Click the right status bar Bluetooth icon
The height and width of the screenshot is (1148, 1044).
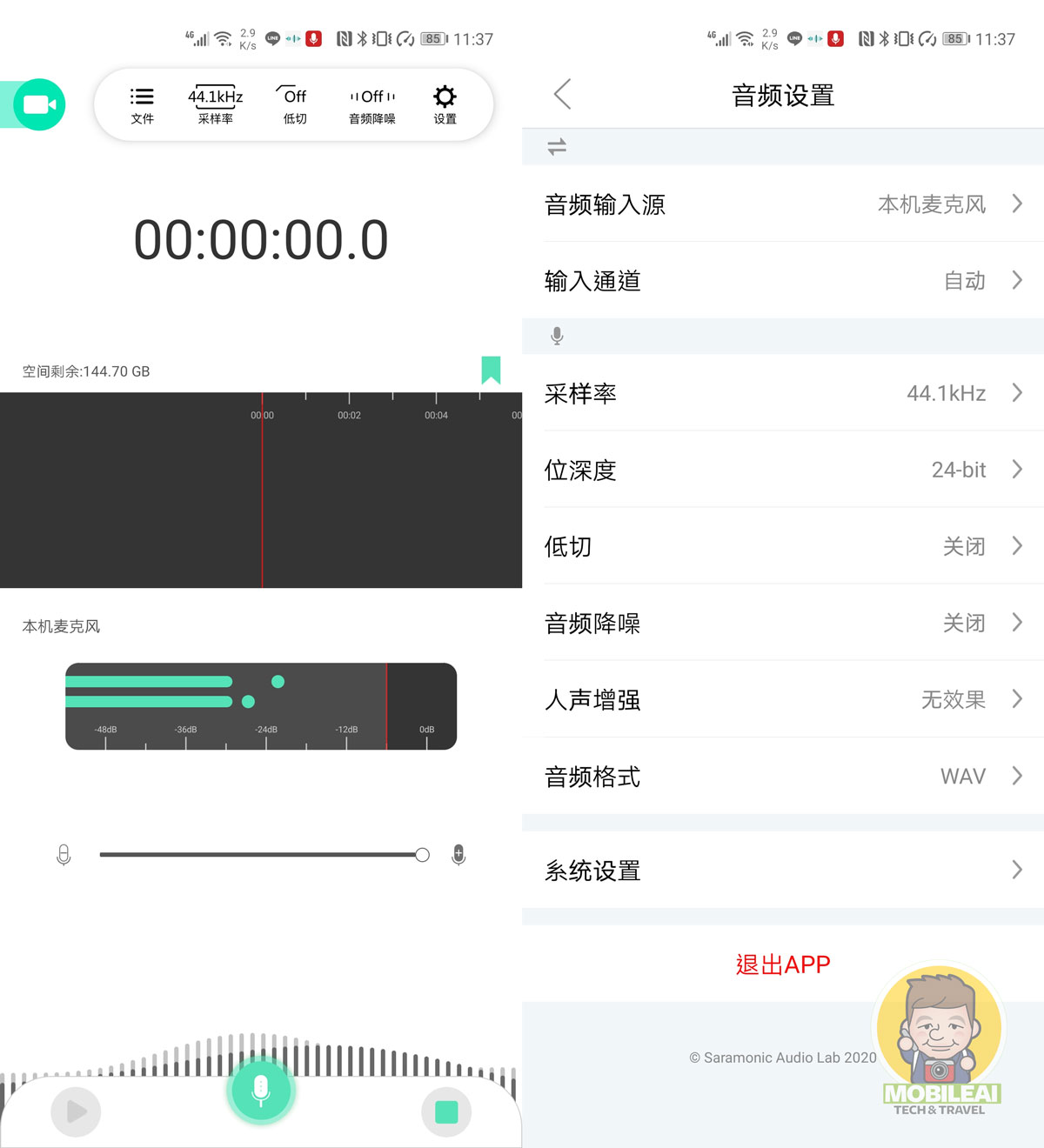point(884,39)
